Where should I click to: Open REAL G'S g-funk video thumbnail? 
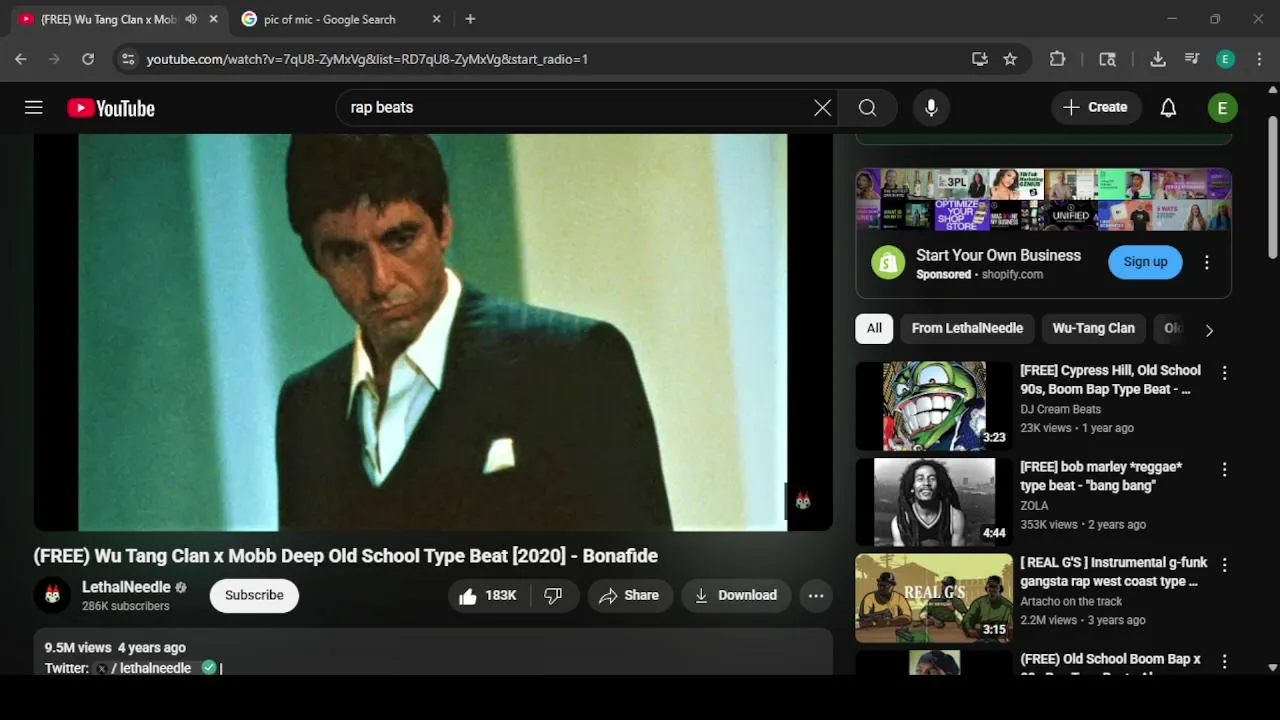[934, 598]
